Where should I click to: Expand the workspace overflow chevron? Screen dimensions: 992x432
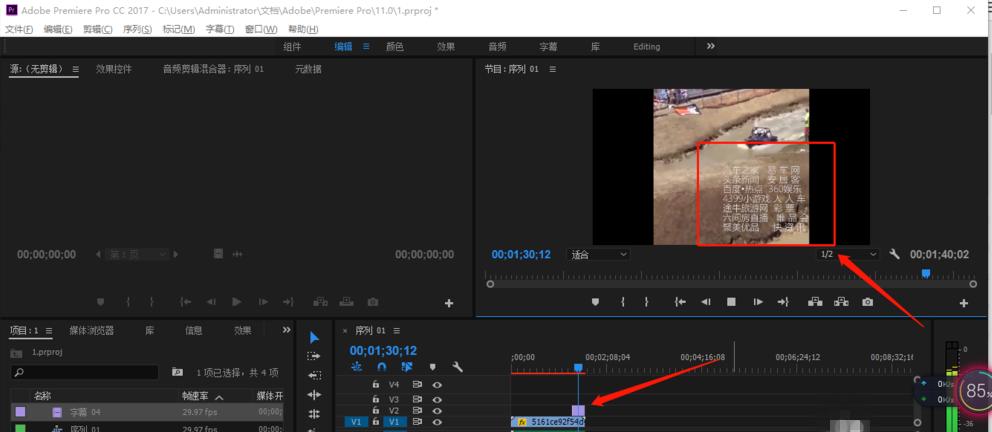(711, 46)
